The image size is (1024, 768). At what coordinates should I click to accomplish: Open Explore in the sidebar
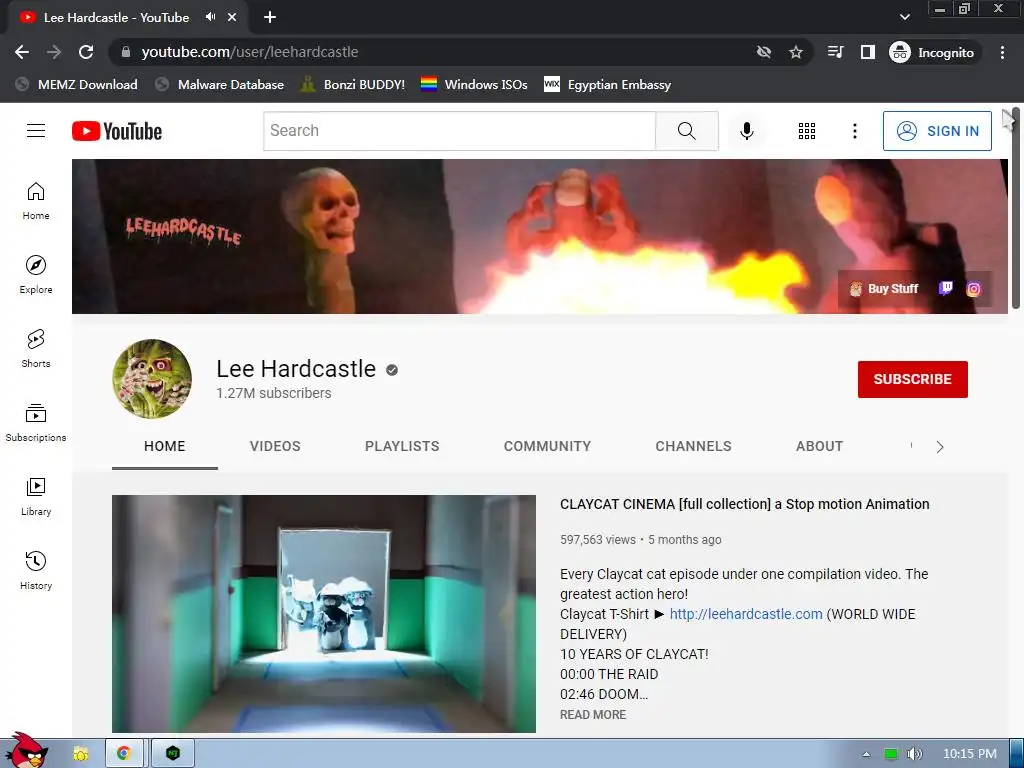coord(36,275)
